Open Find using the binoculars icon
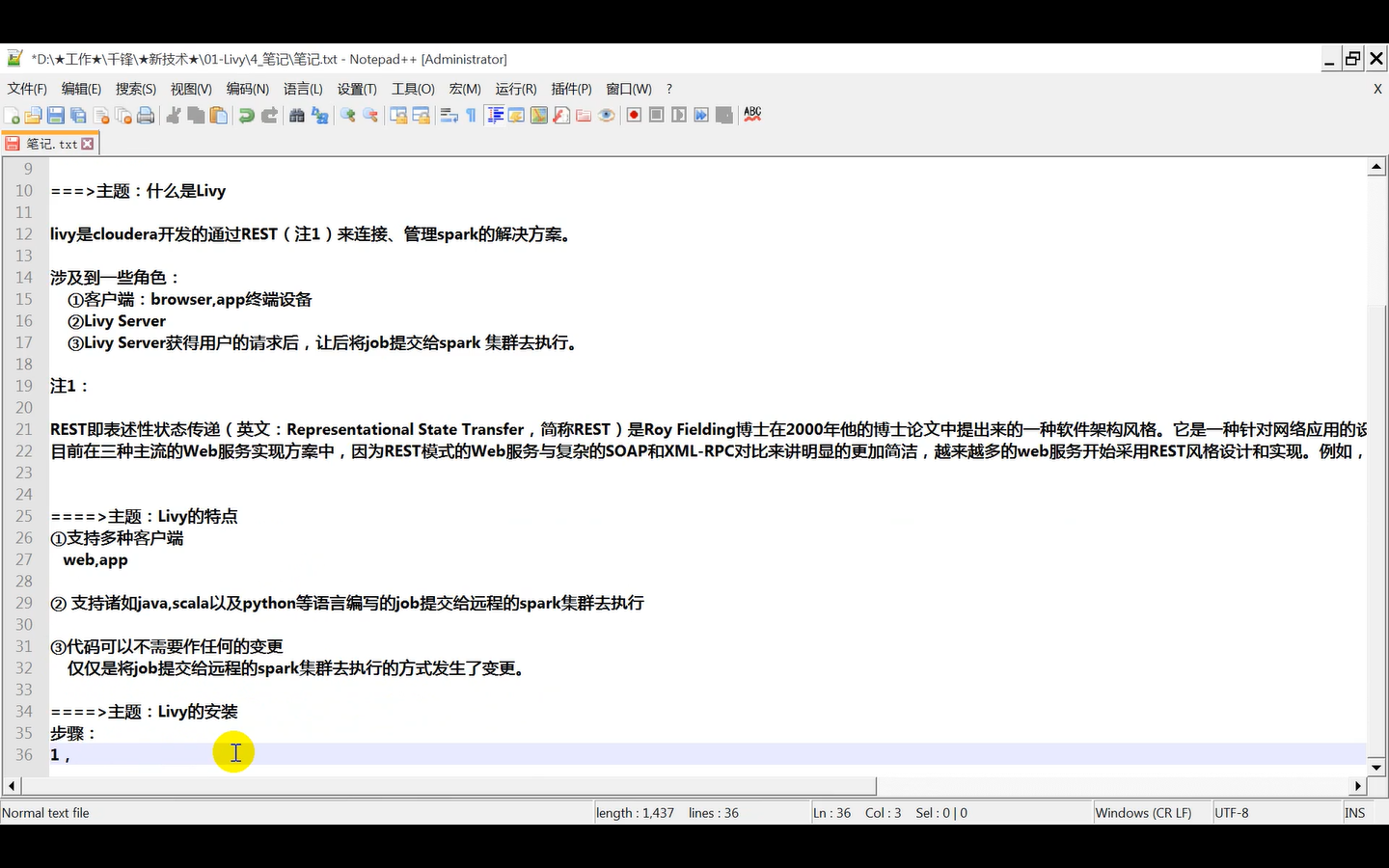The image size is (1389, 868). [297, 115]
